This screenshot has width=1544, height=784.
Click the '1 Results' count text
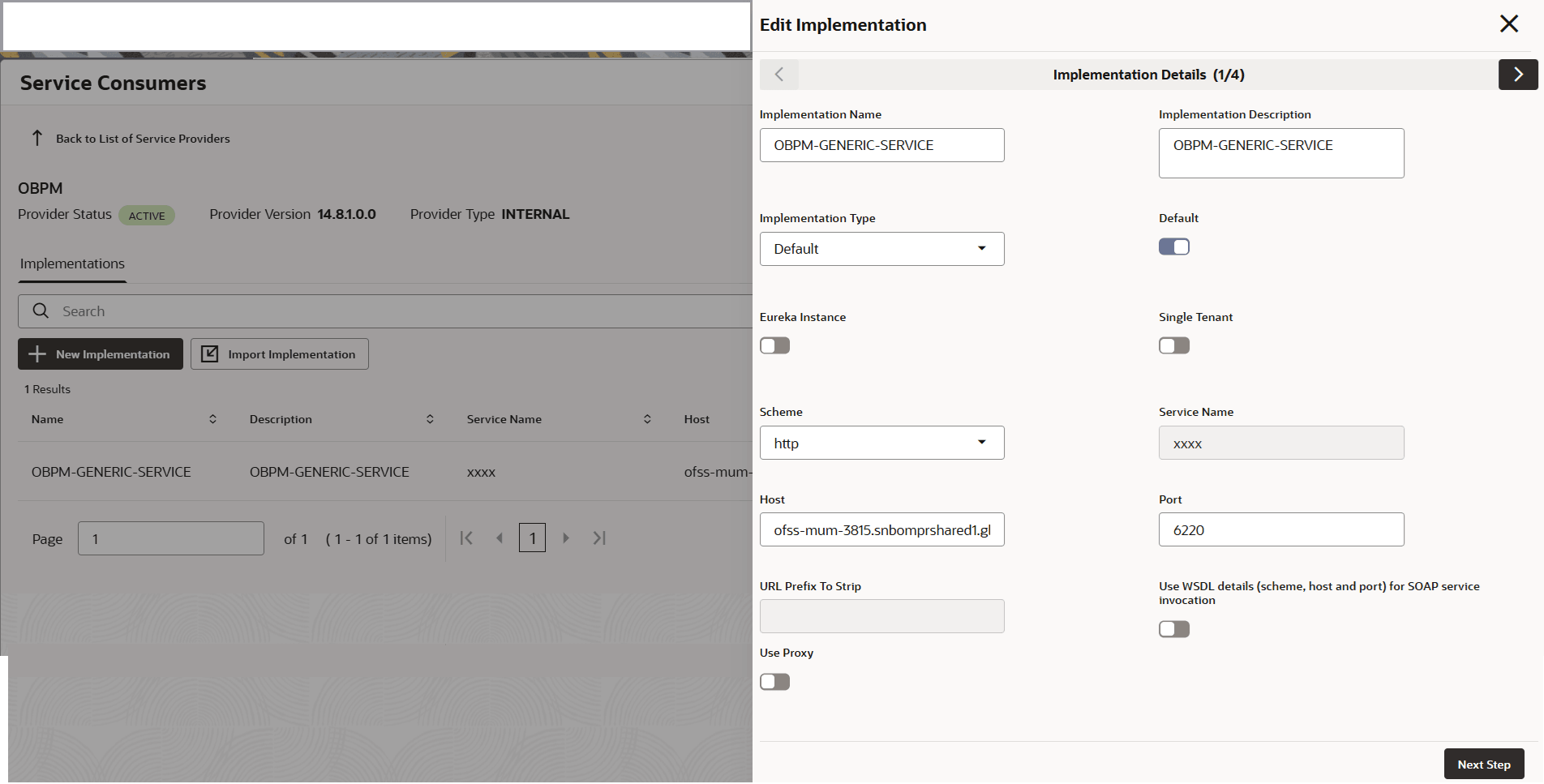[x=47, y=389]
